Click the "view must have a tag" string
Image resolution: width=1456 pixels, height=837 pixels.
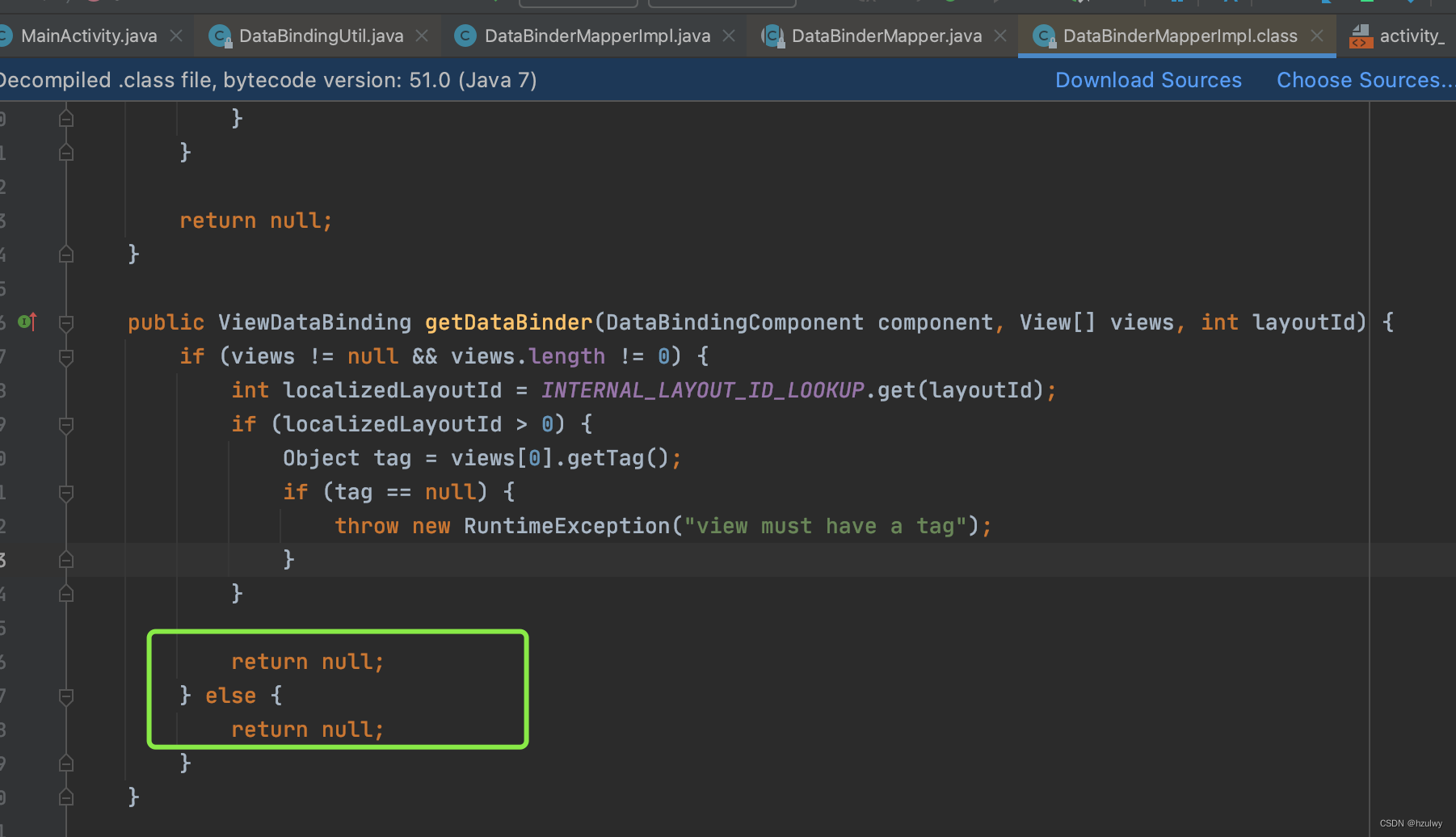coord(826,526)
